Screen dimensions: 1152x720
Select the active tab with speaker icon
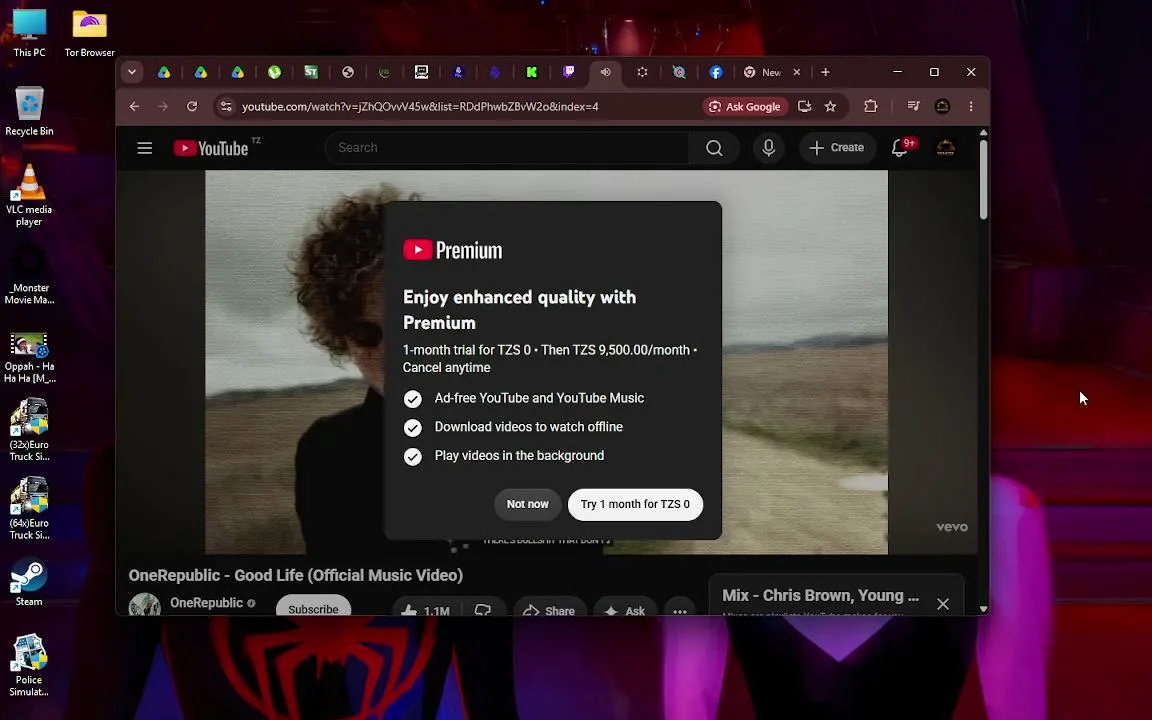[x=605, y=72]
